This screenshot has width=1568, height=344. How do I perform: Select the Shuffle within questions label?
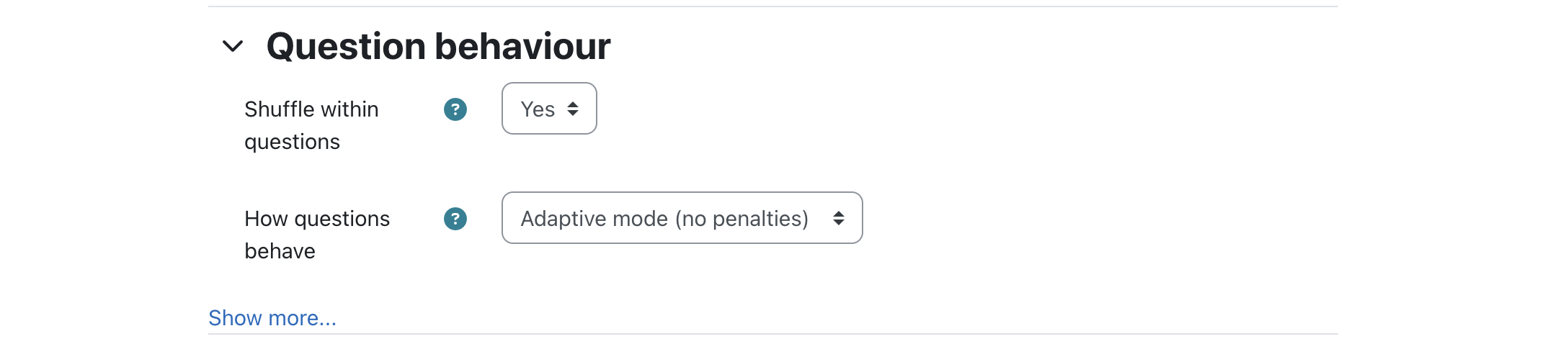(311, 125)
